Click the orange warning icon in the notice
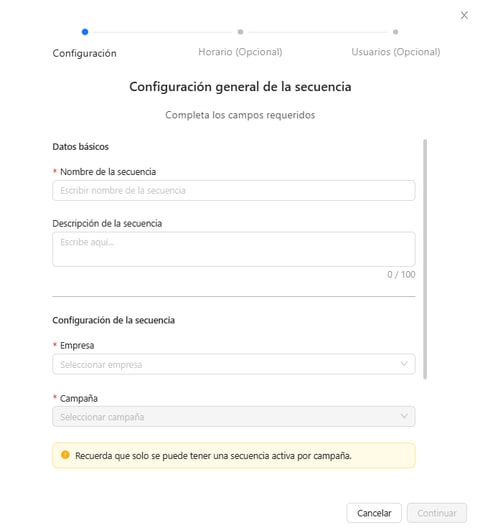The height and width of the screenshot is (530, 480). 65,455
